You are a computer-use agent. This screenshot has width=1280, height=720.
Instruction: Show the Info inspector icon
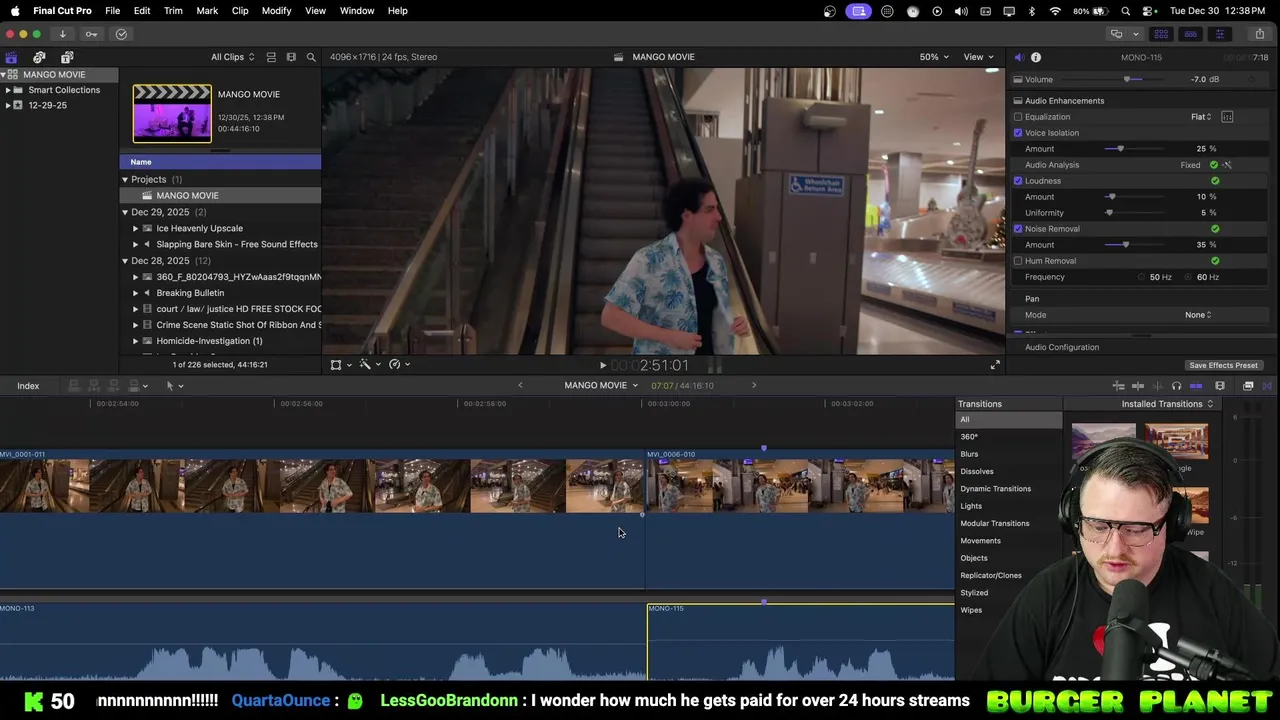click(x=1036, y=57)
